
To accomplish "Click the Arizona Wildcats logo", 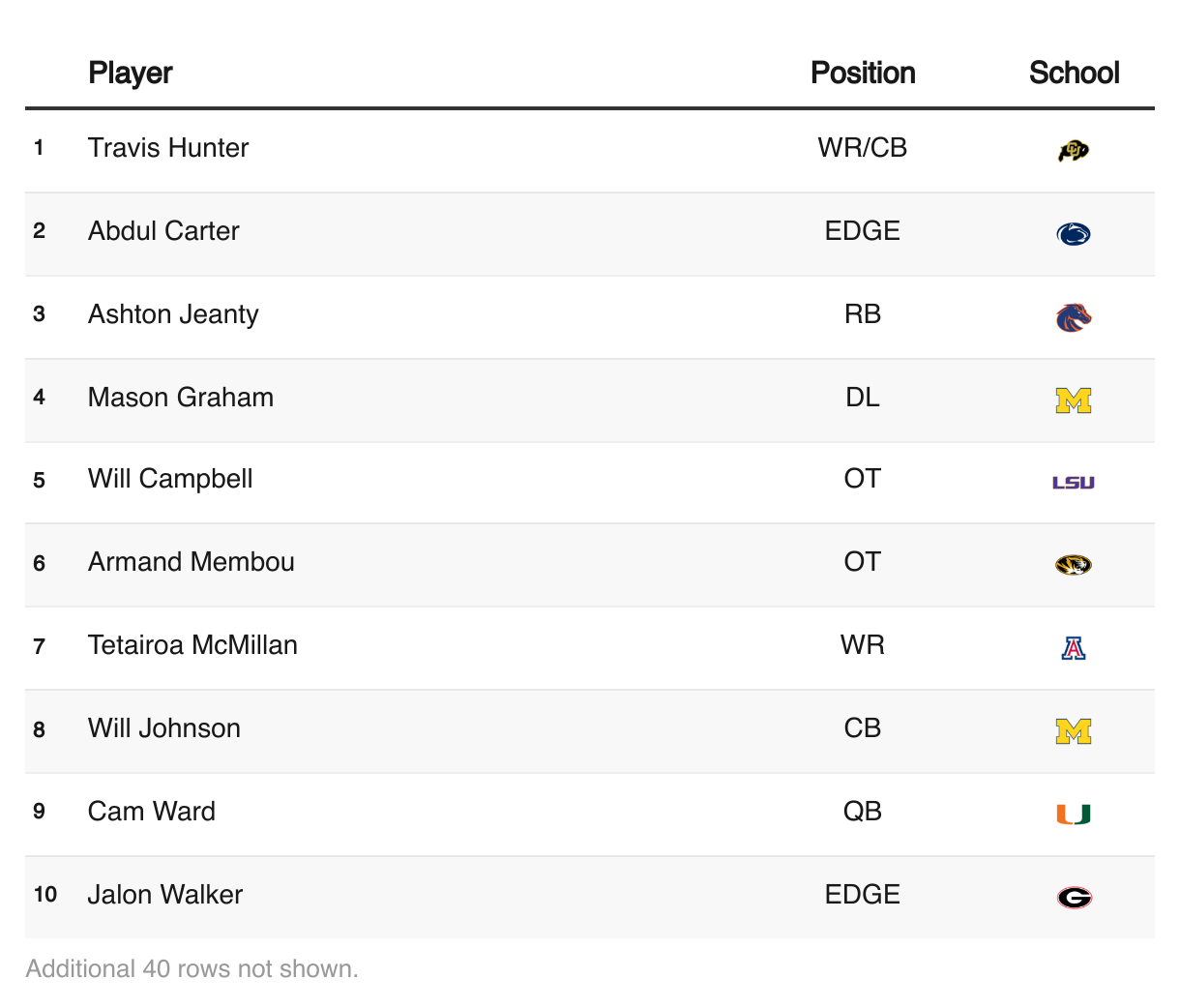I will 1074,648.
